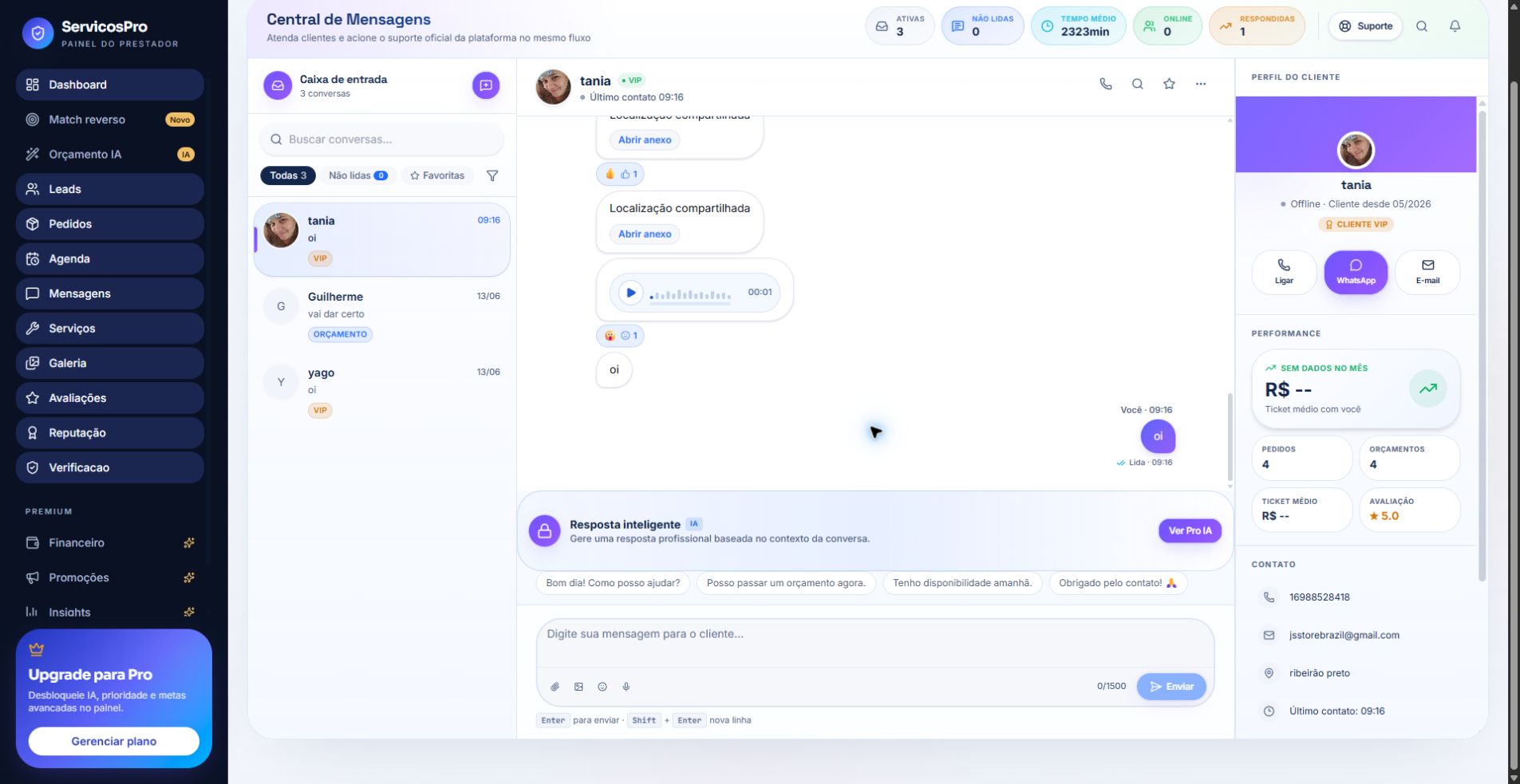The width and height of the screenshot is (1520, 784).
Task: Open notifications bell in top bar
Action: pyautogui.click(x=1455, y=26)
